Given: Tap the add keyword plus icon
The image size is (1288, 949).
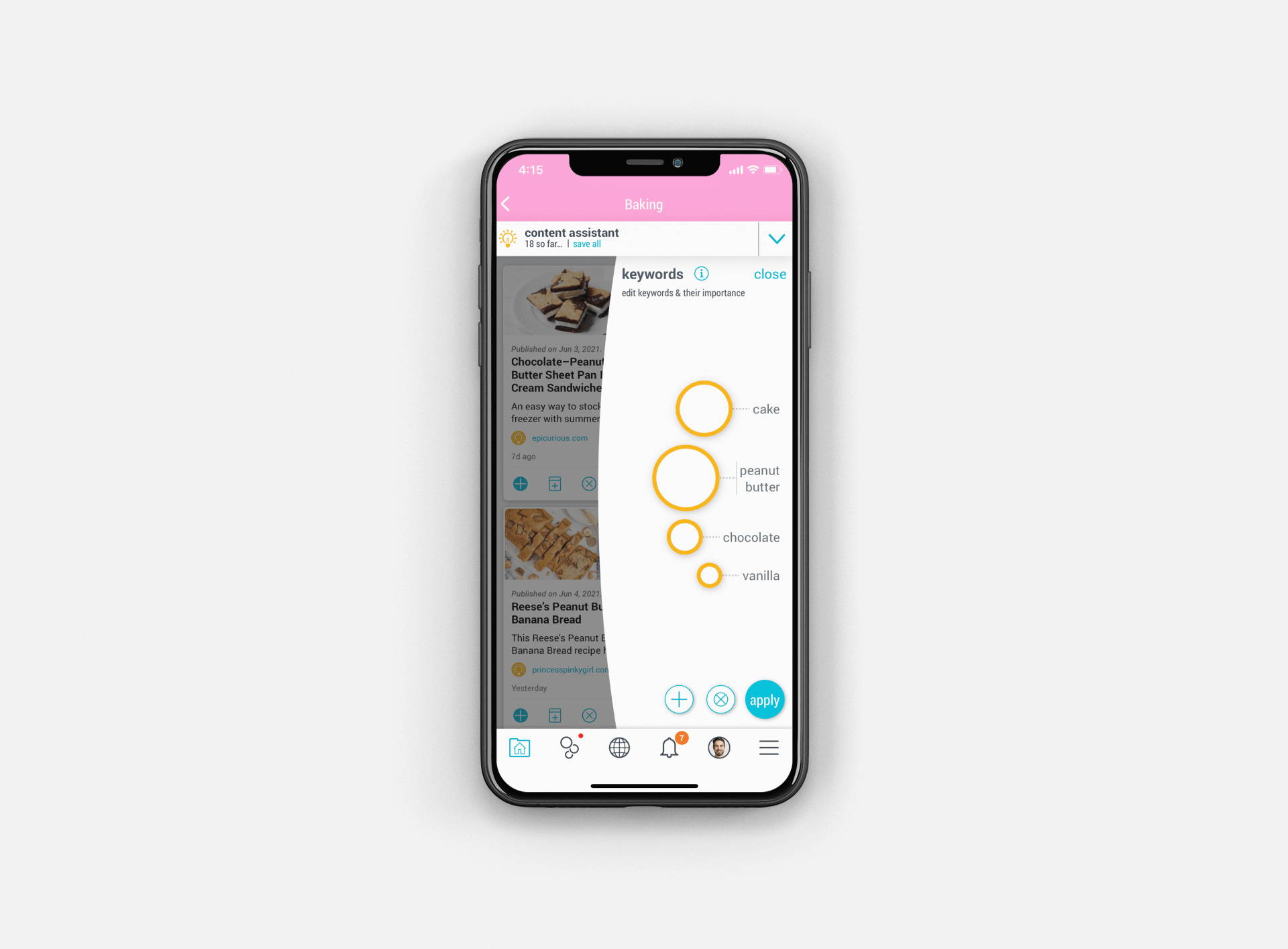Looking at the screenshot, I should (678, 699).
